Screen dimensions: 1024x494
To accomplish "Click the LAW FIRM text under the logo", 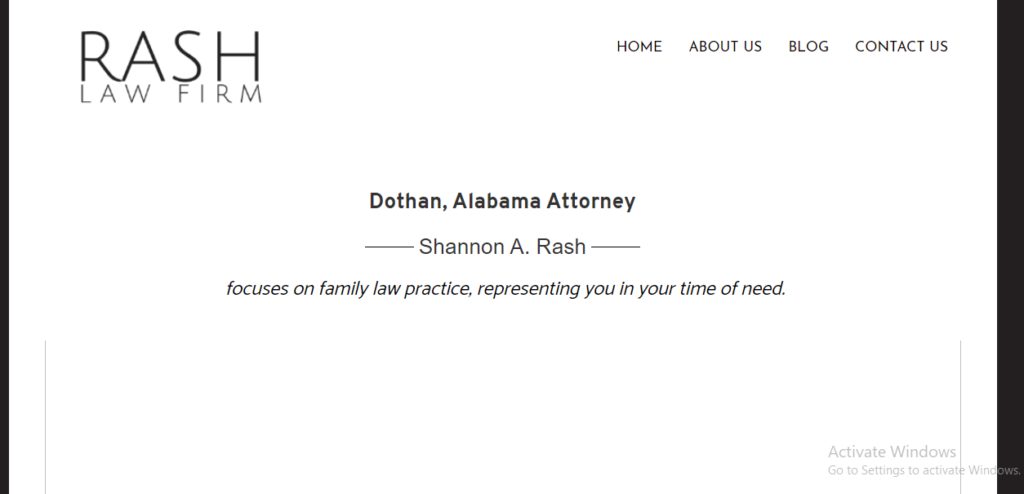I will (170, 96).
